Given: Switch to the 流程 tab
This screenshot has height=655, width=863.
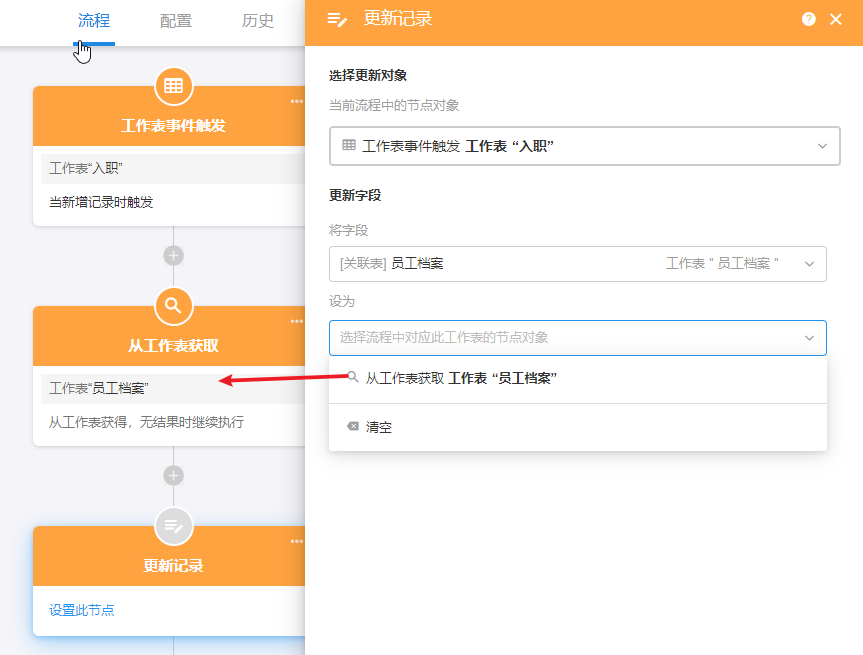Looking at the screenshot, I should tap(94, 21).
